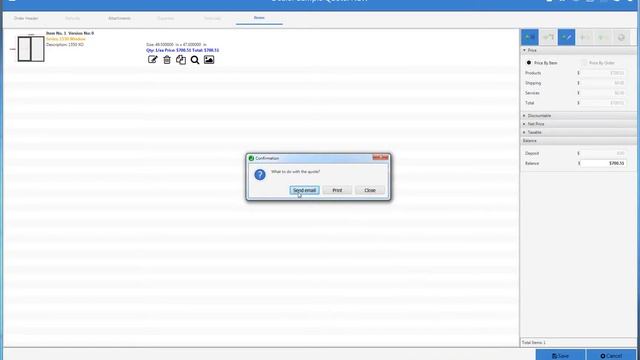
Task: Click the item Description text
Action: point(65,44)
